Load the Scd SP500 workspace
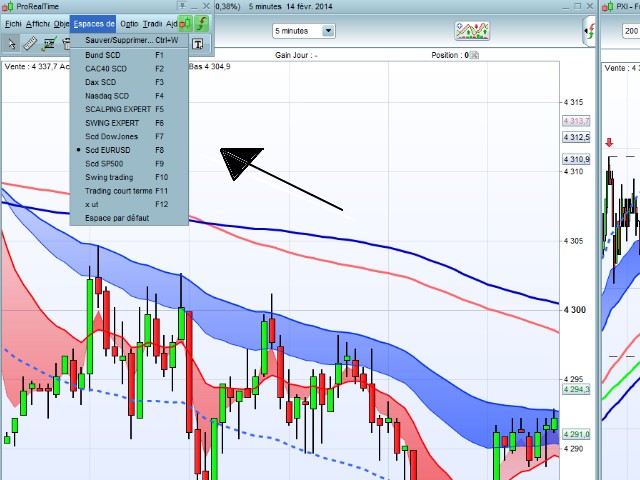The width and height of the screenshot is (640, 480). click(129, 164)
